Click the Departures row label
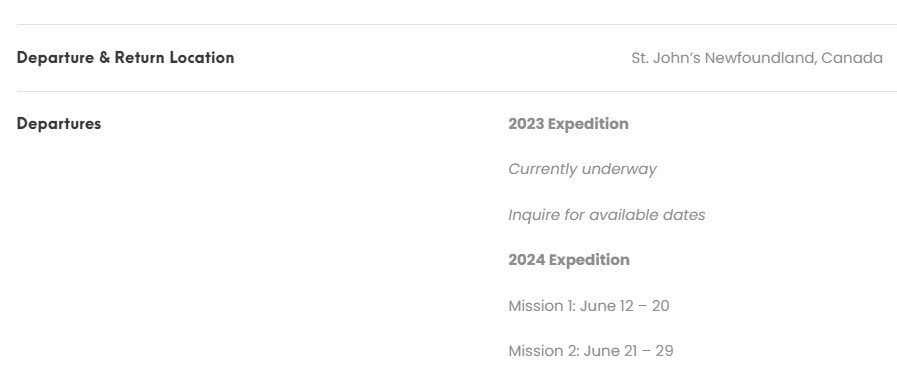 (59, 123)
